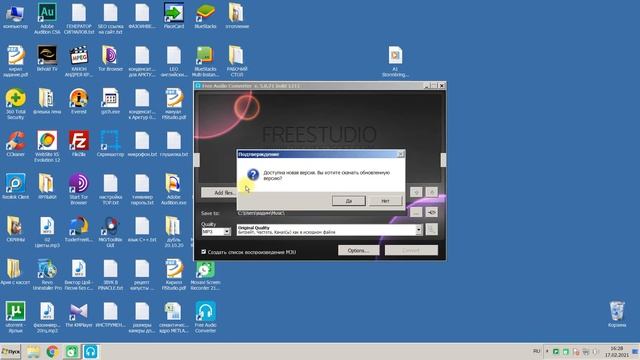Open the BlueStacks desktop shortcut
Viewport: 640px width, 360px height.
coord(205,16)
